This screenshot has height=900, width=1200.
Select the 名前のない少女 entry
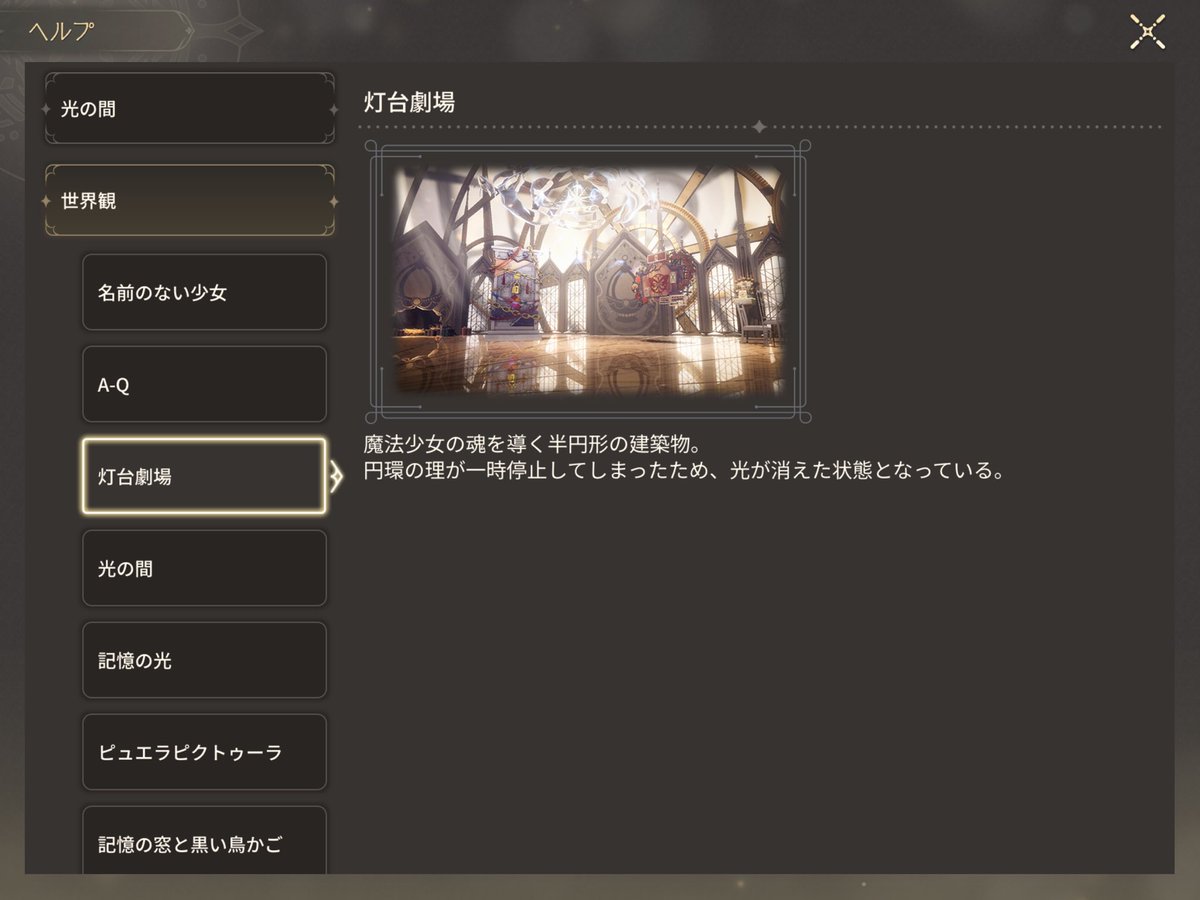point(204,292)
